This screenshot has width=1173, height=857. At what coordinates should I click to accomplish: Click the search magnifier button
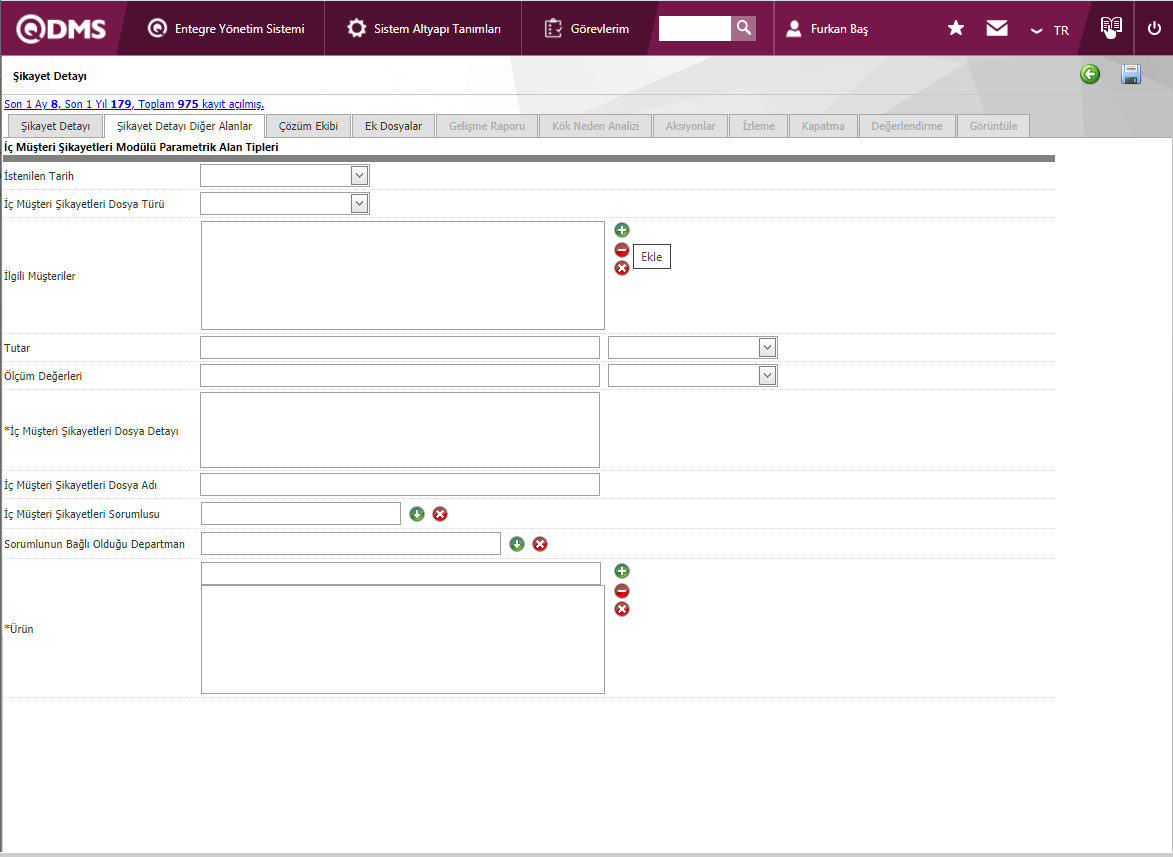pyautogui.click(x=744, y=28)
